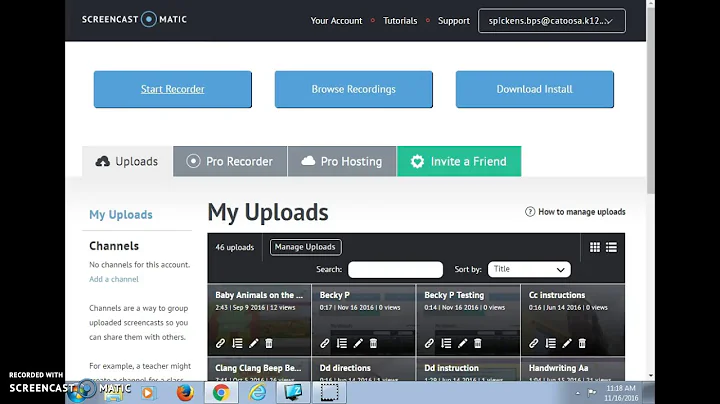
Task: Open the monitor app in taskbar
Action: tap(293, 393)
